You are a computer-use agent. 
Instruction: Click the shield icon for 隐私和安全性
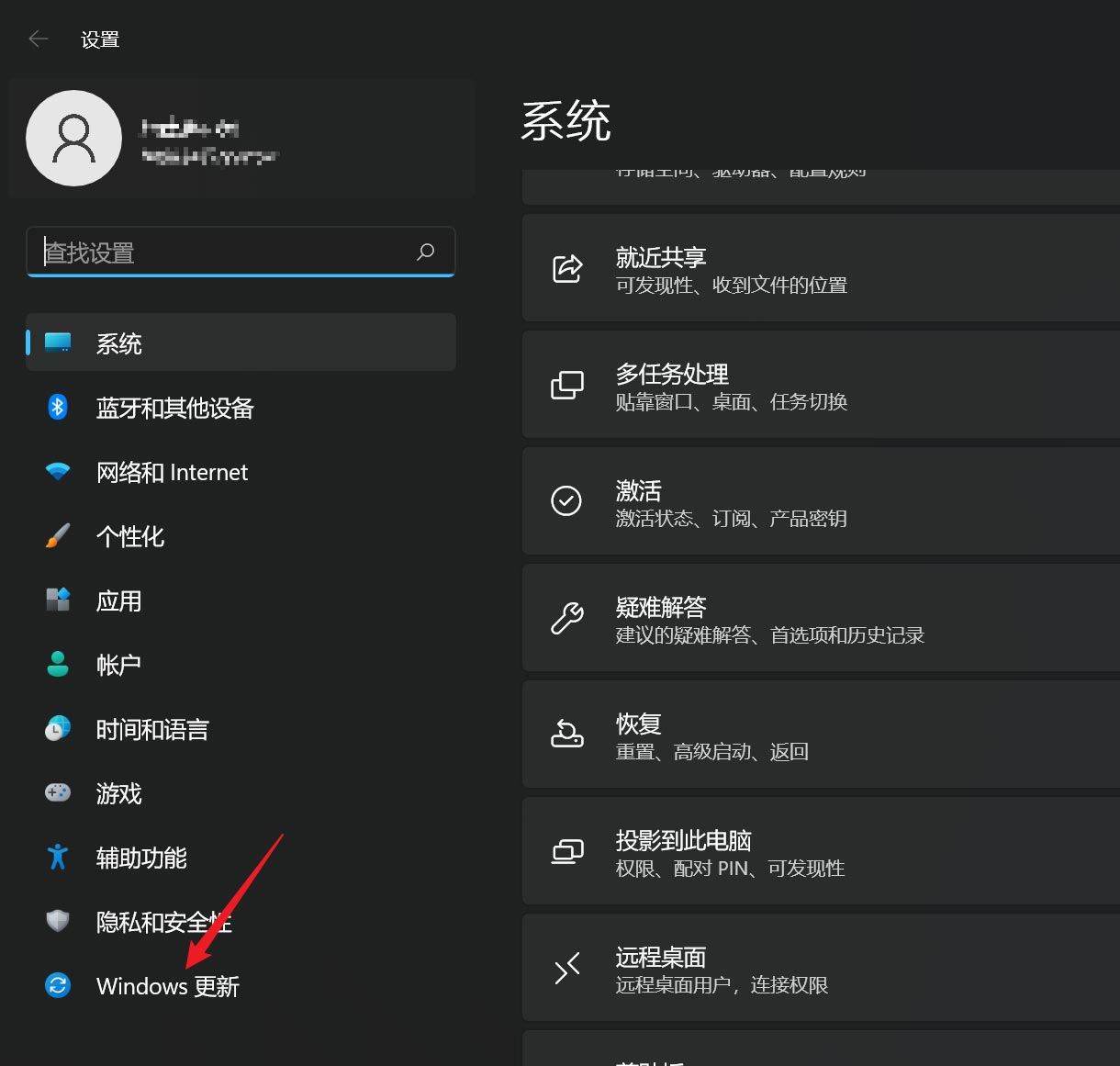tap(57, 921)
